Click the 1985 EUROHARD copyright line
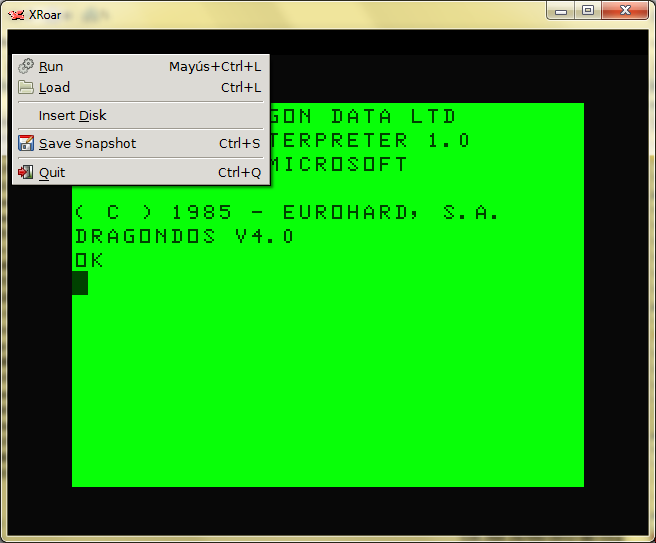Screen dimensions: 656x543 286,213
